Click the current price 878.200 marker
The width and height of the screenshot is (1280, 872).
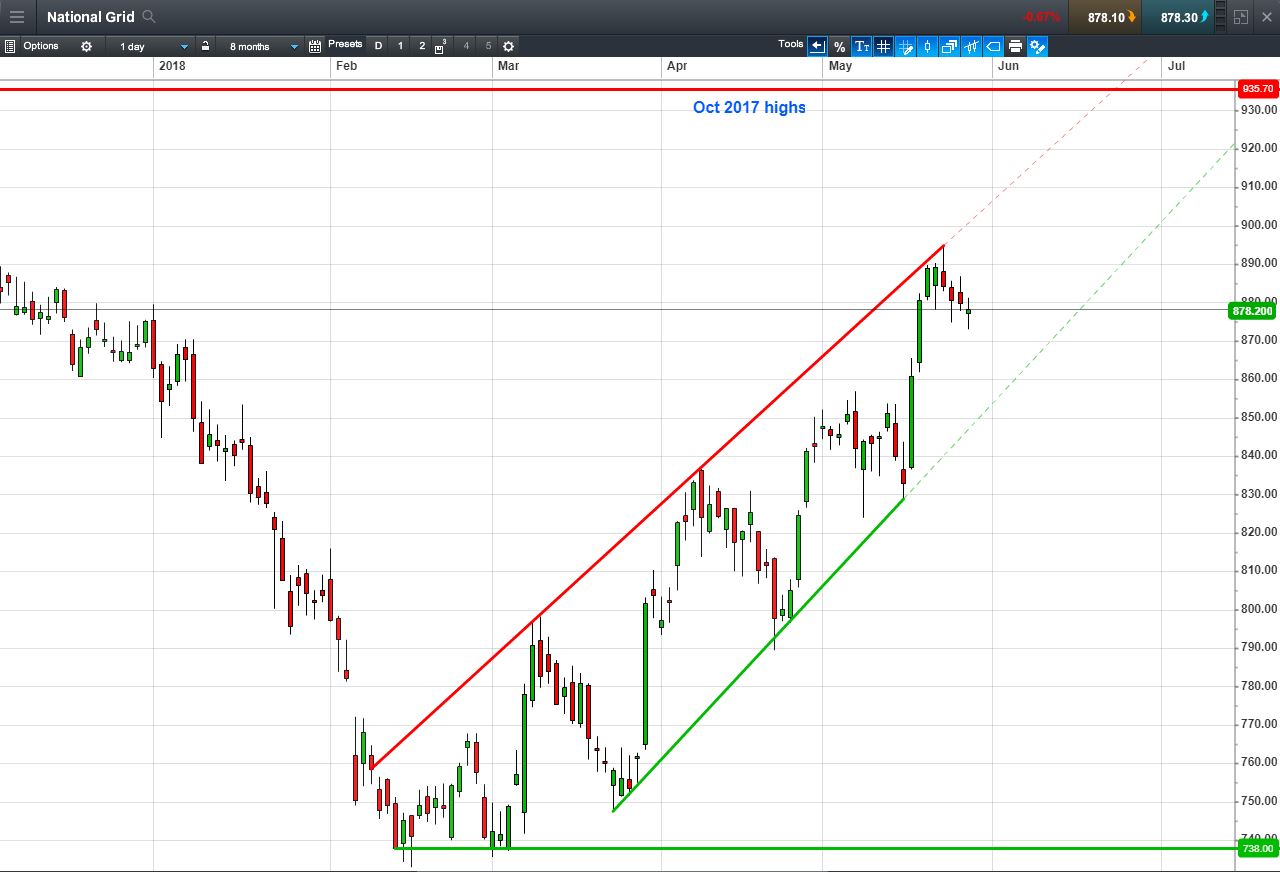(1253, 311)
